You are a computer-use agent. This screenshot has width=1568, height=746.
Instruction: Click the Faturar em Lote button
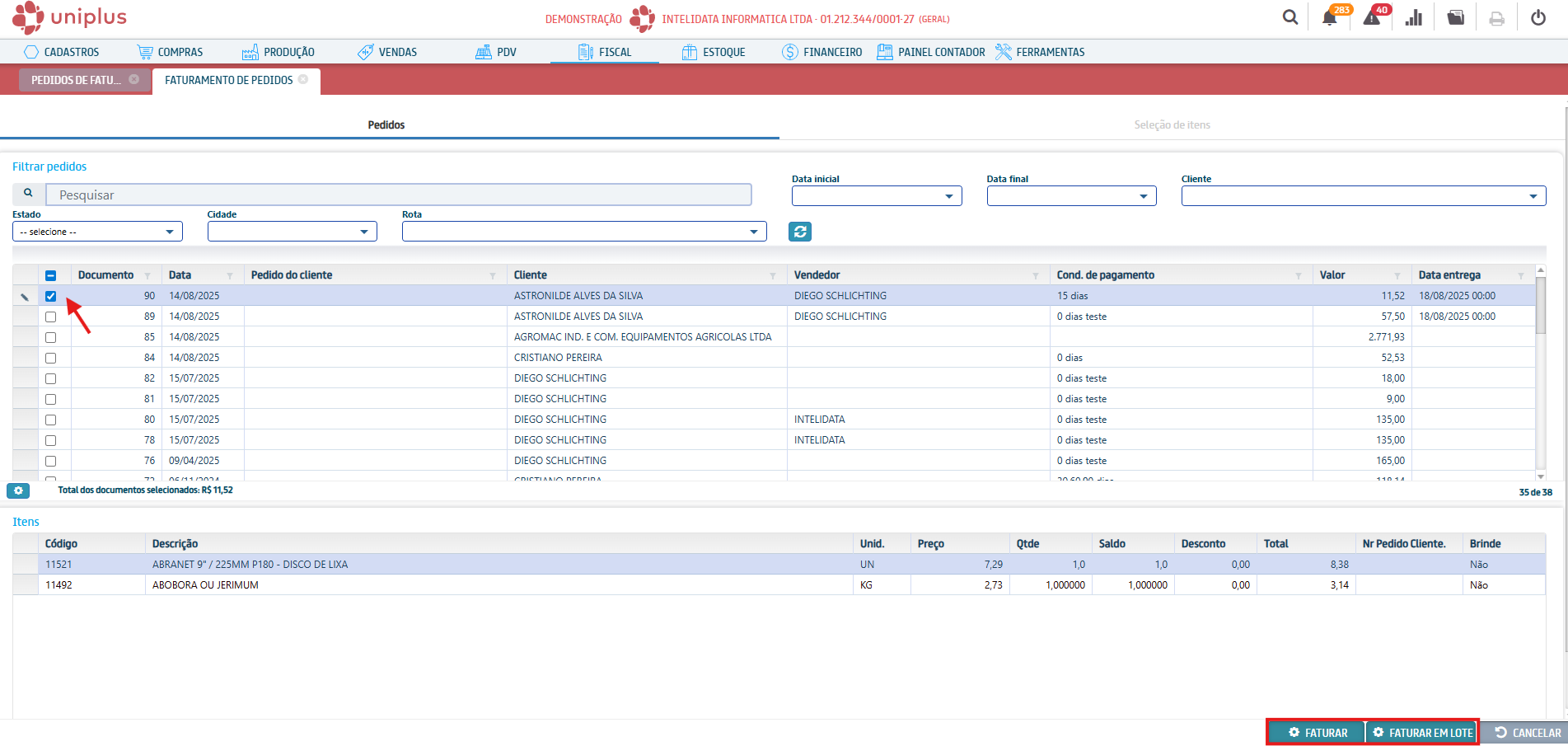pyautogui.click(x=1422, y=733)
